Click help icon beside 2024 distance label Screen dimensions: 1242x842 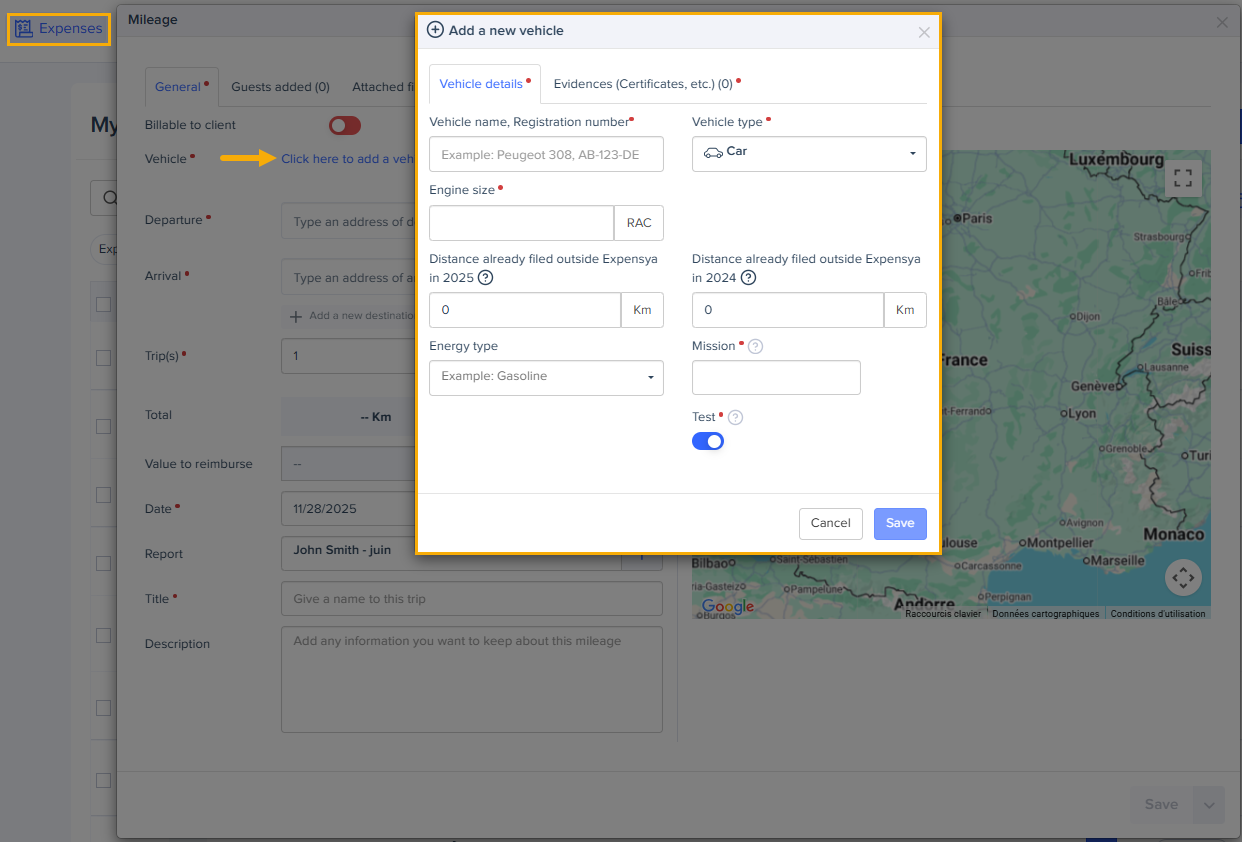pos(748,278)
